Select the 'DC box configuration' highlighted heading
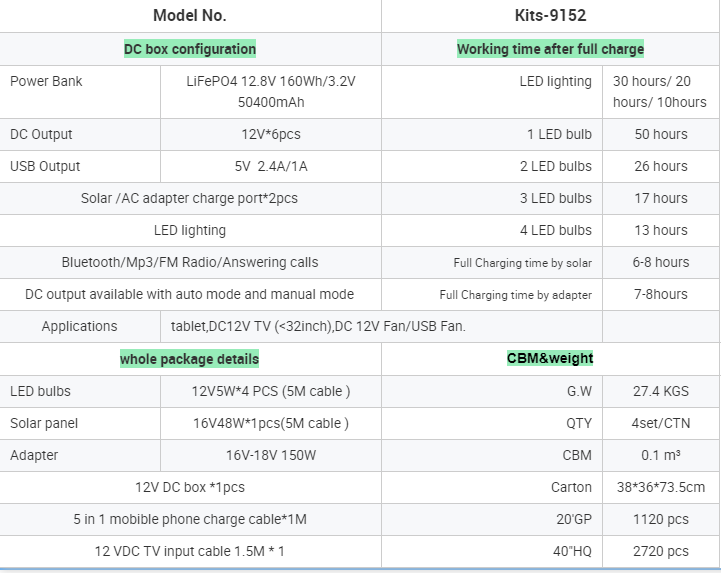Screen dimensions: 721x573 190,49
